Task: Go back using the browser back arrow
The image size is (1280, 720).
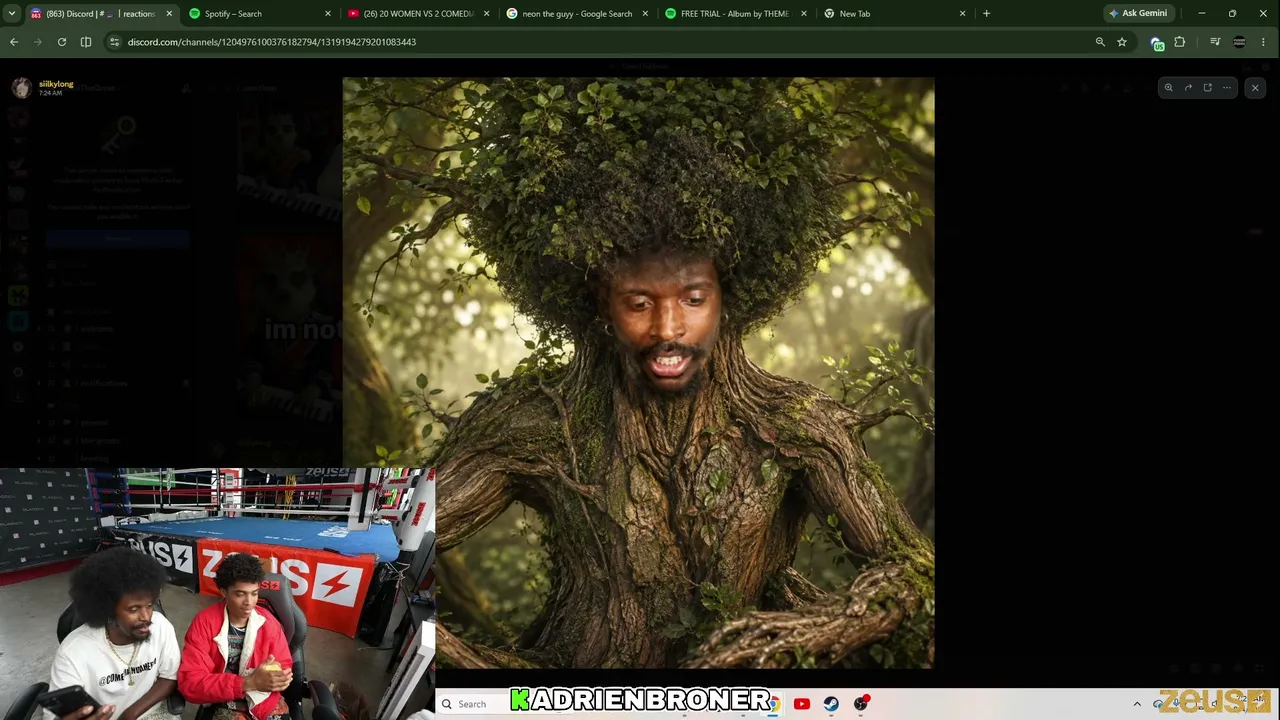Action: 14,42
